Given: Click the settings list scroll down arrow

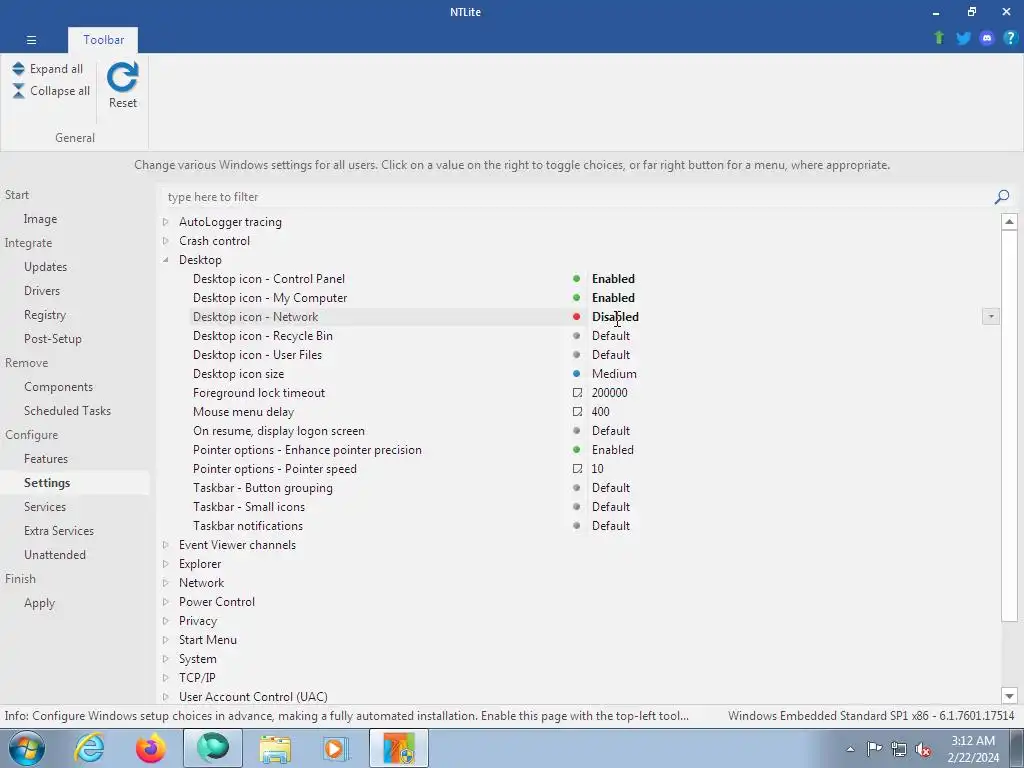Looking at the screenshot, I should tap(1009, 696).
